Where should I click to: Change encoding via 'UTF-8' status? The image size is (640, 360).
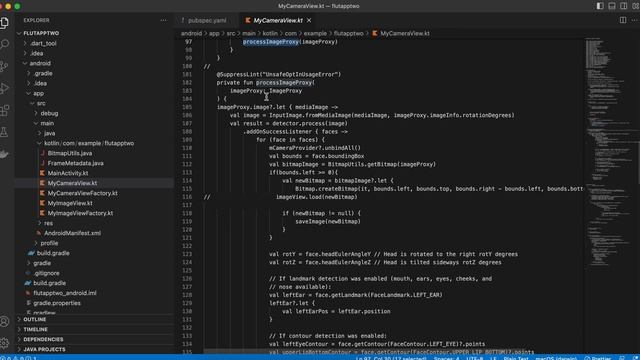[474, 358]
